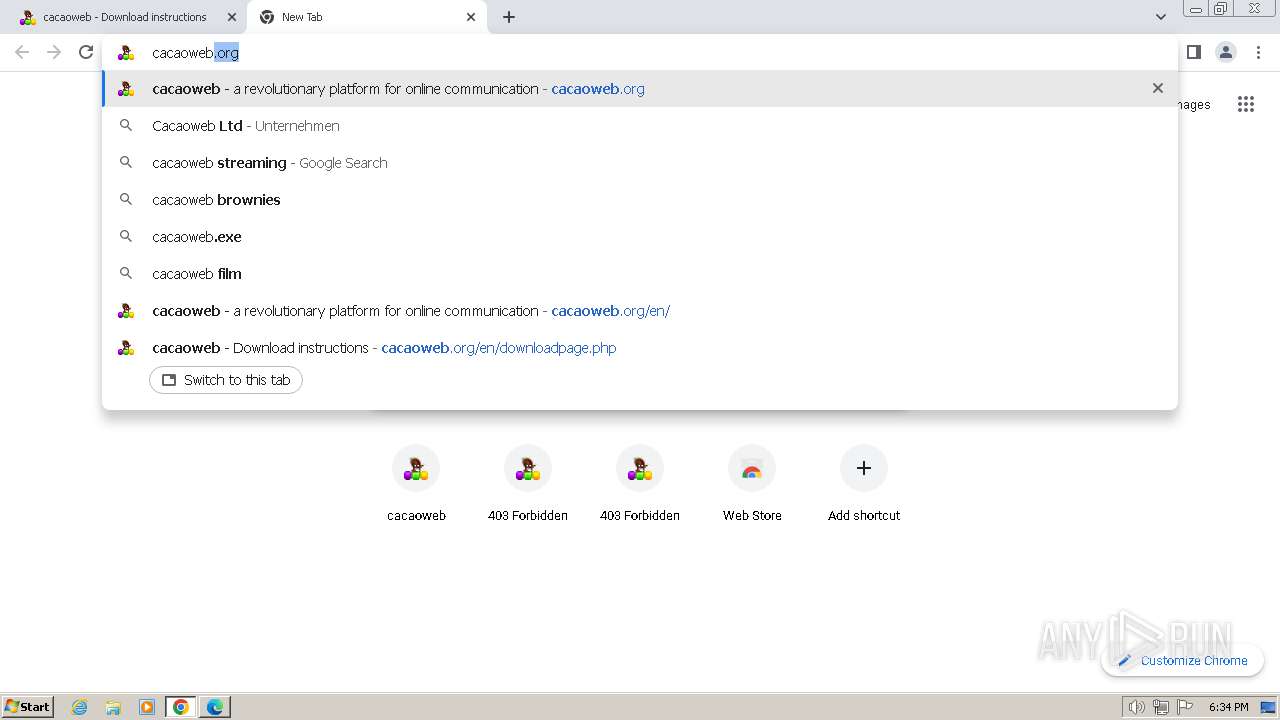Open the cacaoweb shortcut tile
The image size is (1280, 720).
416,486
